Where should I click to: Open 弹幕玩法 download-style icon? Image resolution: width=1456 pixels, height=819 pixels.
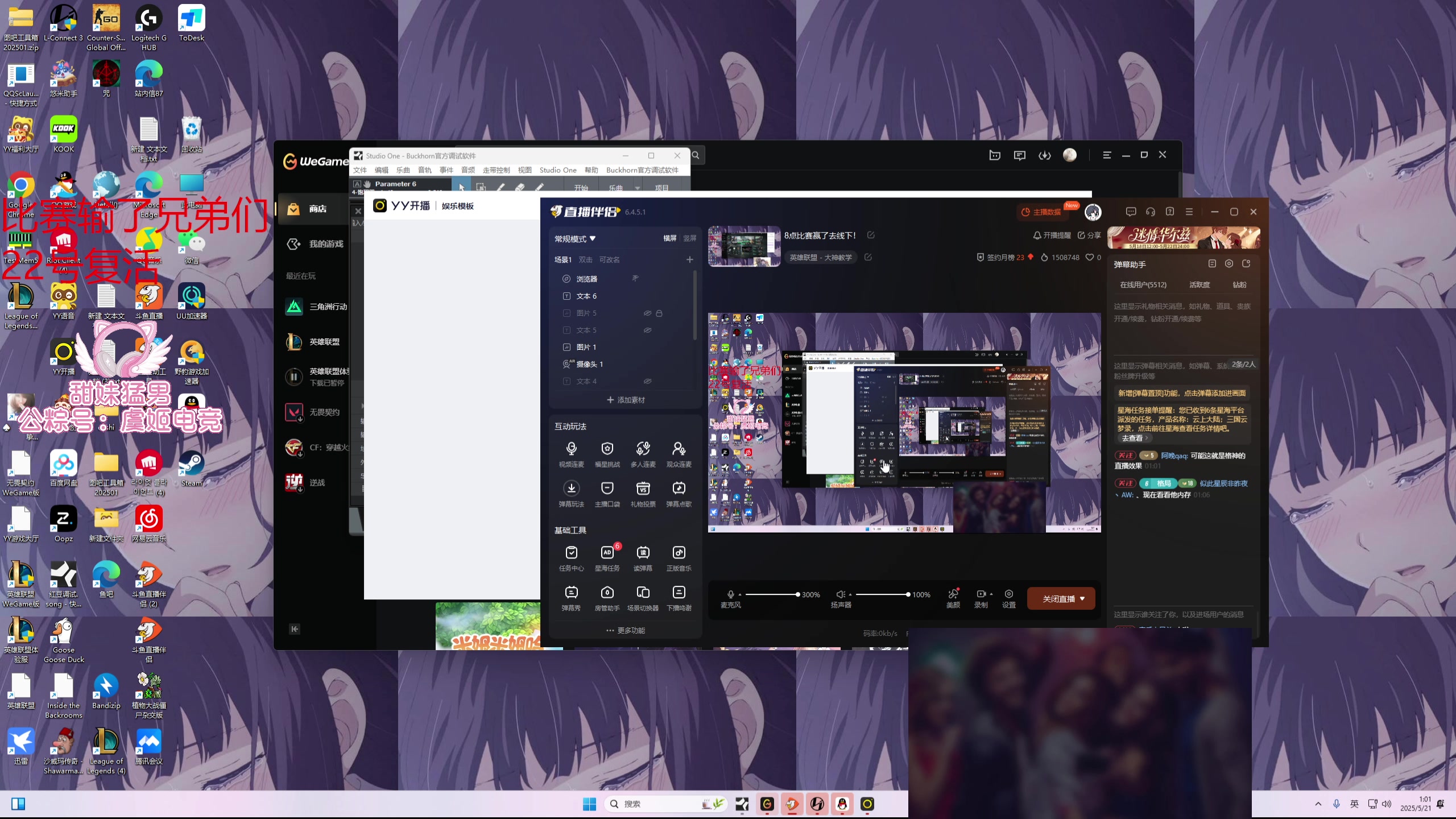(x=571, y=494)
